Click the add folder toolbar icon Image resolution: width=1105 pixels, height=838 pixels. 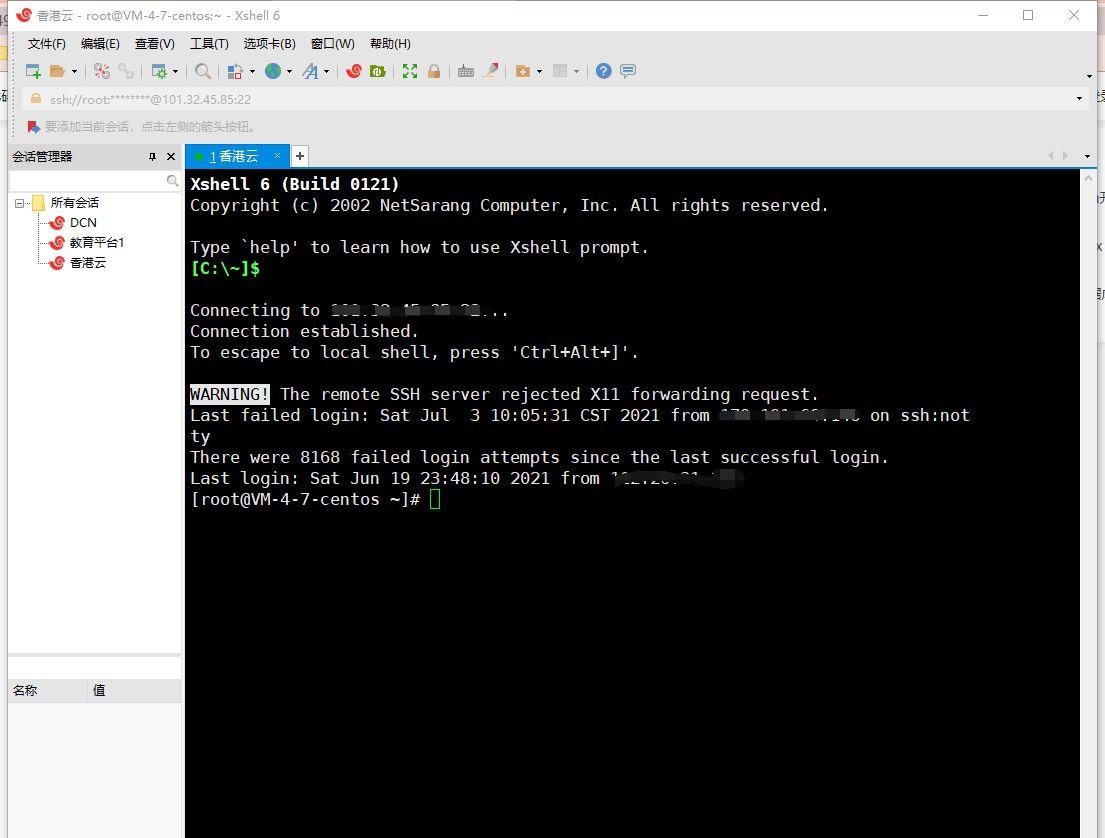523,71
